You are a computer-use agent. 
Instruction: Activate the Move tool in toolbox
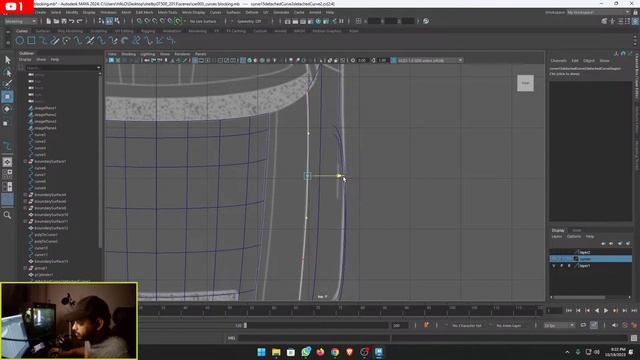[7, 97]
